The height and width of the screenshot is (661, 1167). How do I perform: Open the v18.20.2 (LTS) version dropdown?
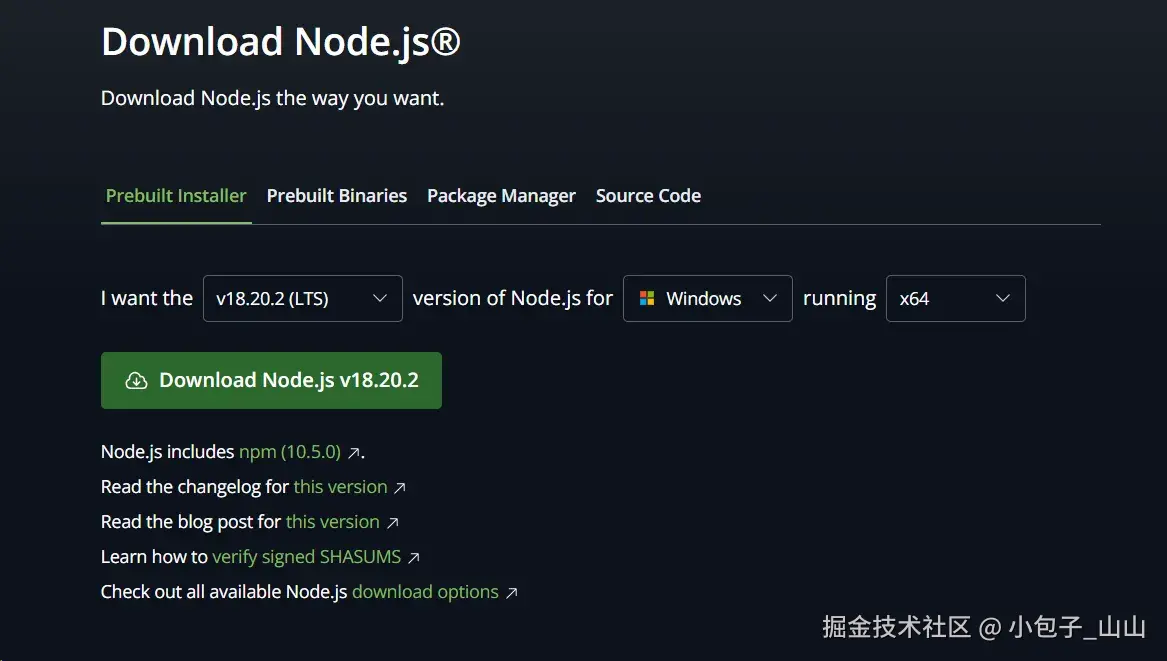(303, 298)
